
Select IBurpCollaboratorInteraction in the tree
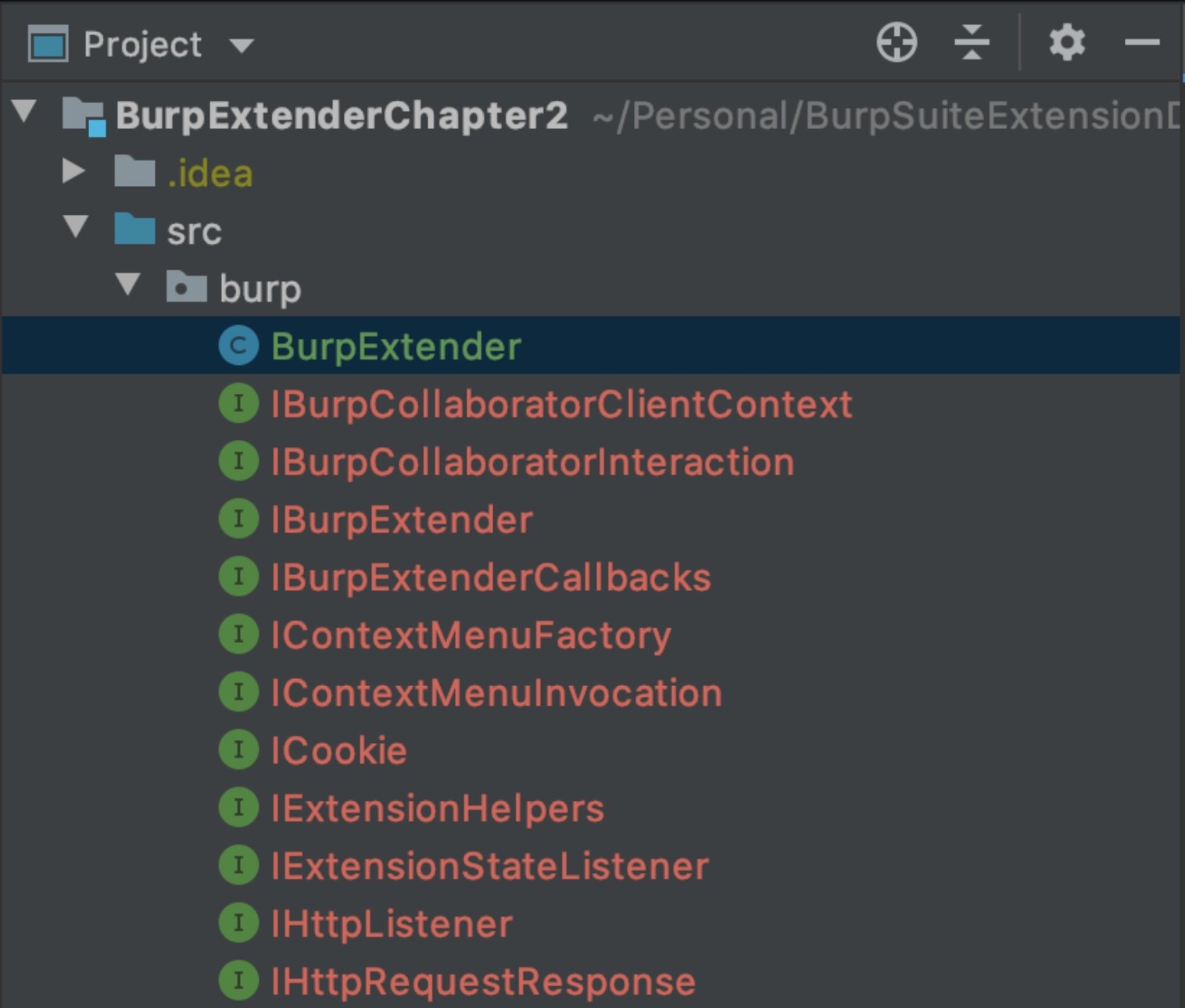point(532,463)
